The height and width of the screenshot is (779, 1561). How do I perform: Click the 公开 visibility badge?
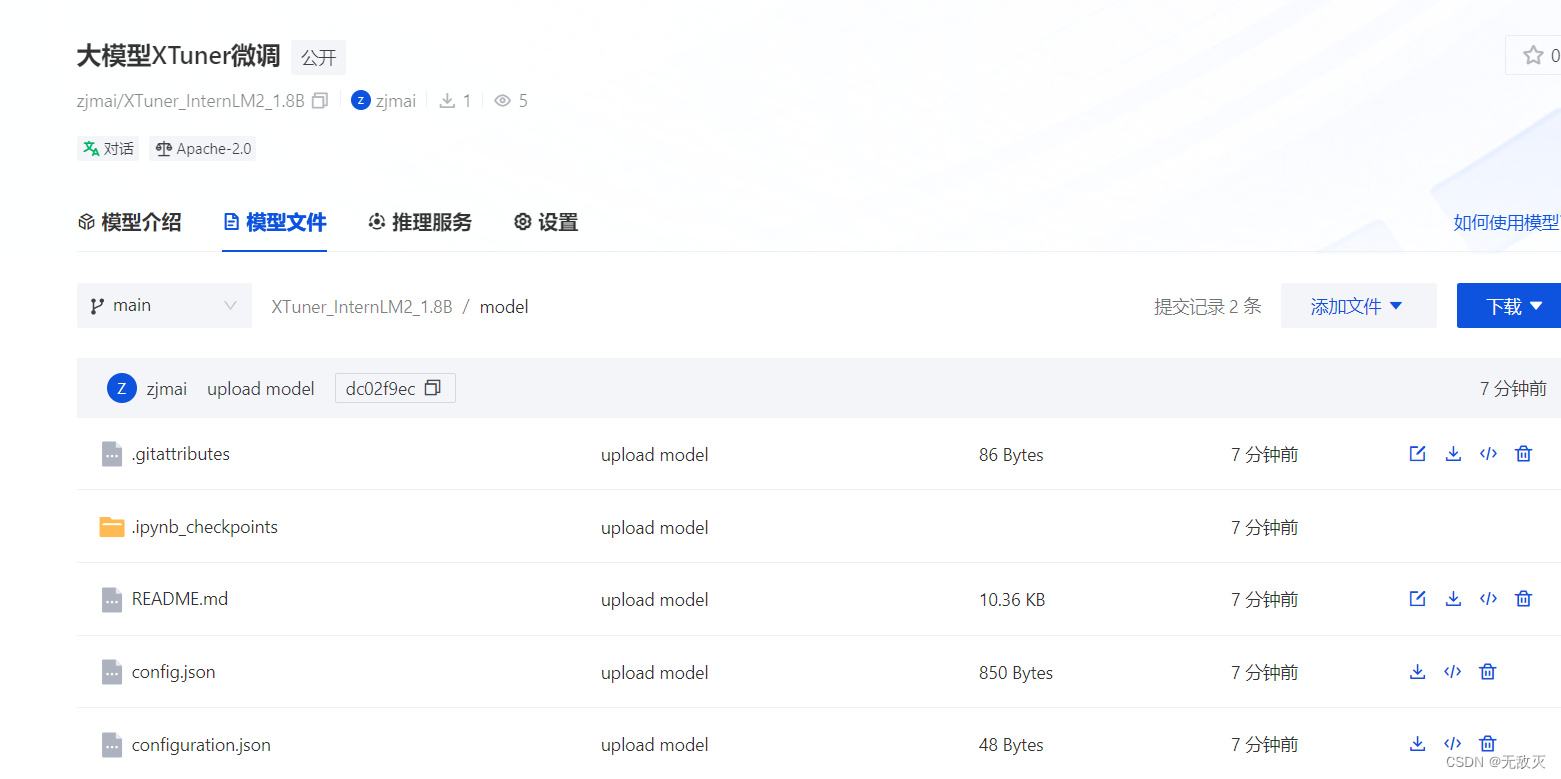[x=318, y=58]
